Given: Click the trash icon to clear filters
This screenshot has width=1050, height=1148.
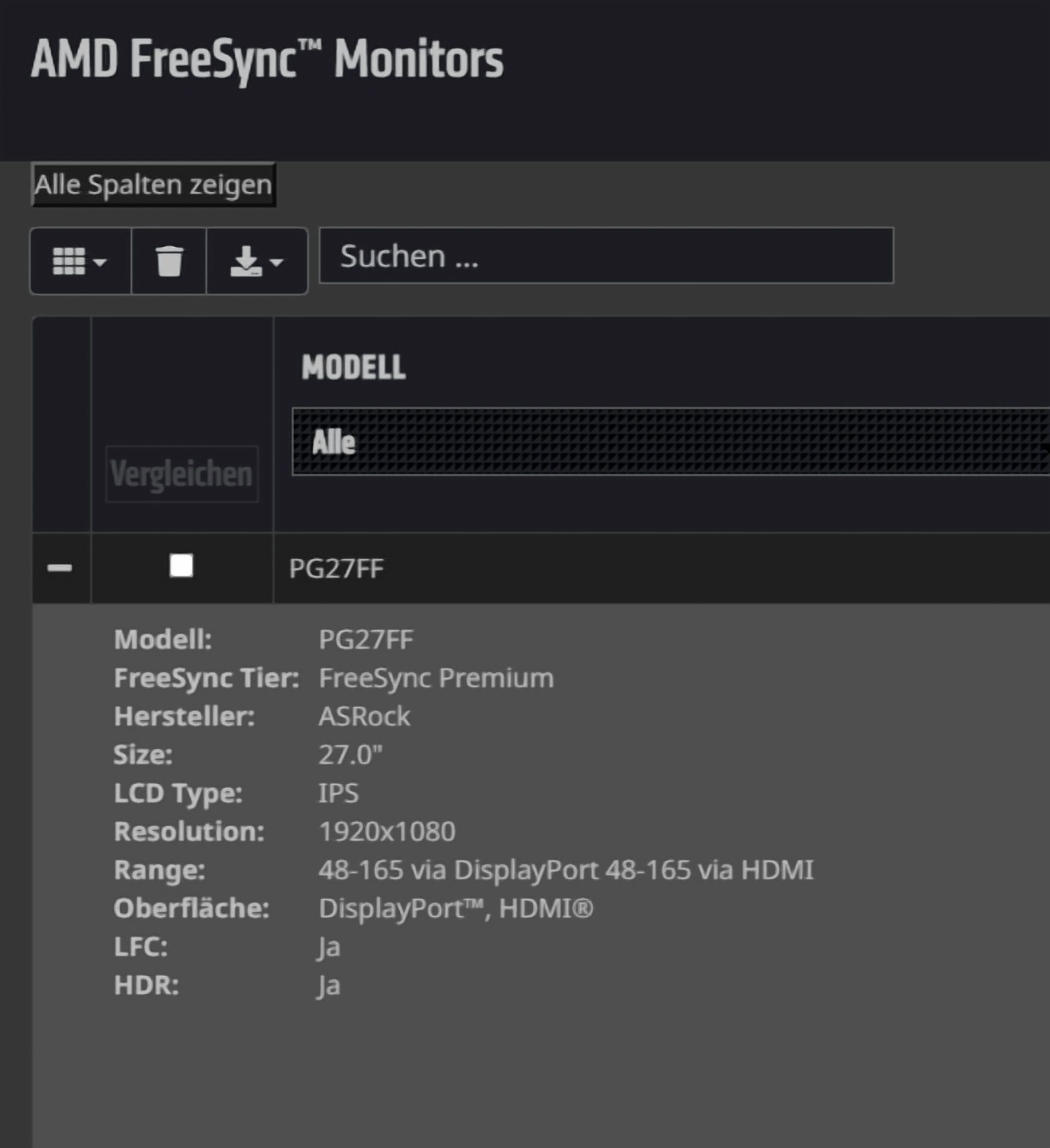Looking at the screenshot, I should point(169,261).
